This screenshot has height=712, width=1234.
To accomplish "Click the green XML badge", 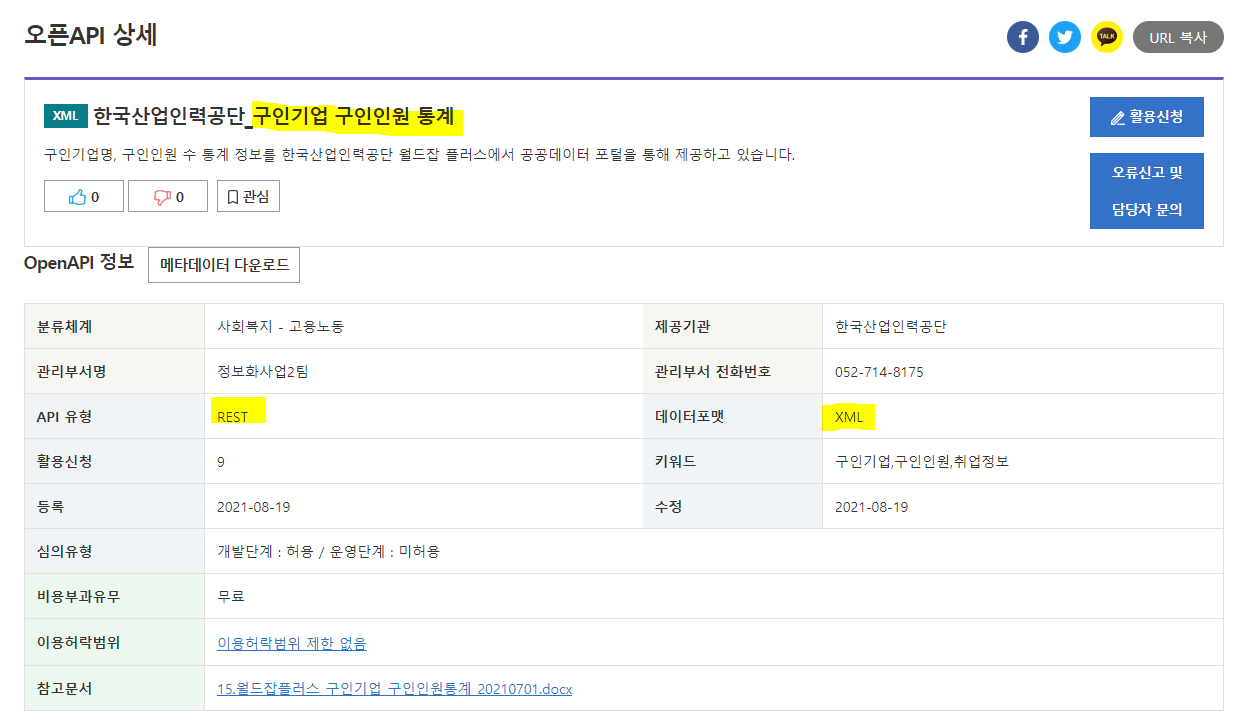I will pos(66,115).
